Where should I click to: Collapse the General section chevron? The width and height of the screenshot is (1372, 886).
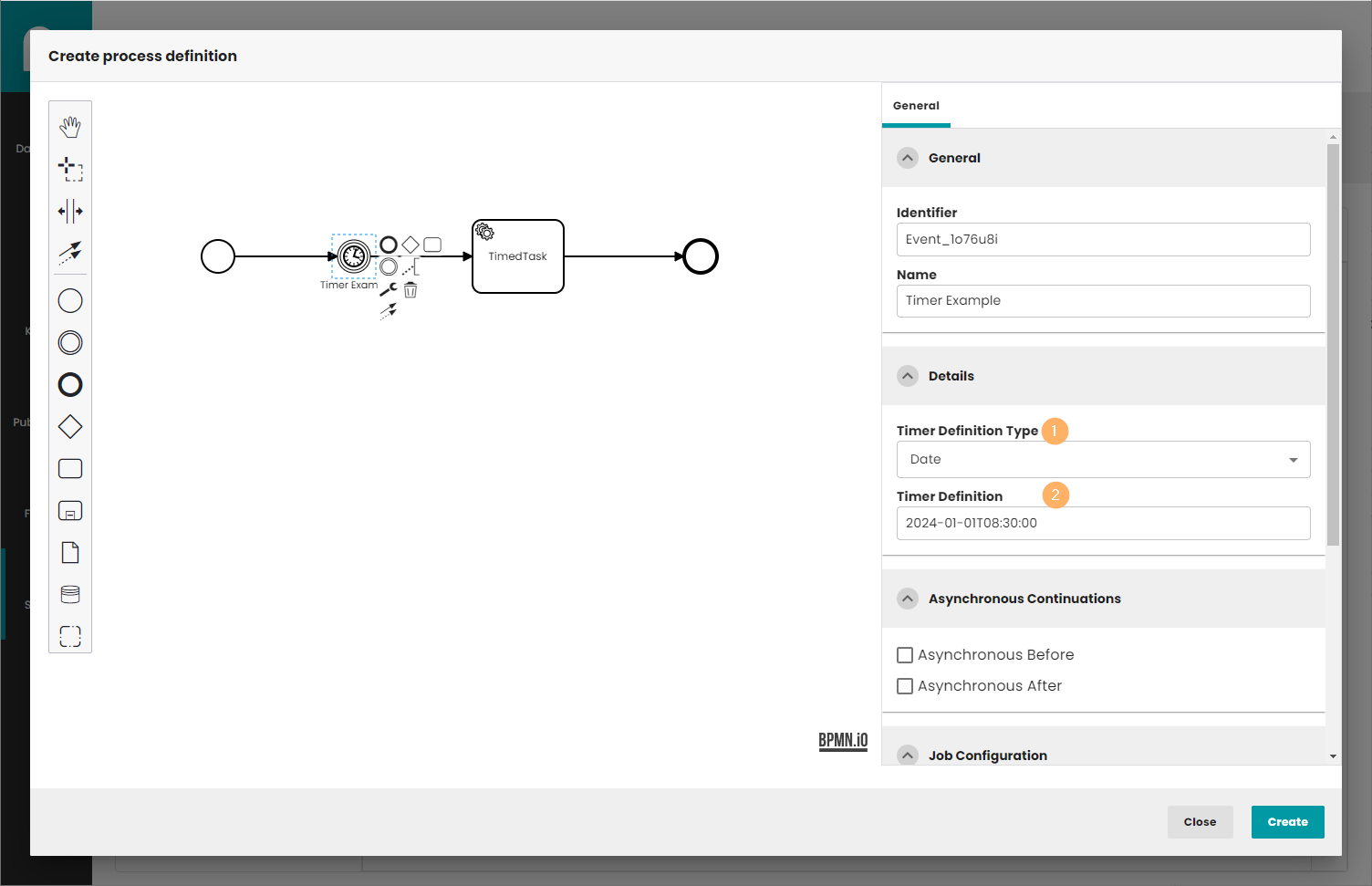908,158
